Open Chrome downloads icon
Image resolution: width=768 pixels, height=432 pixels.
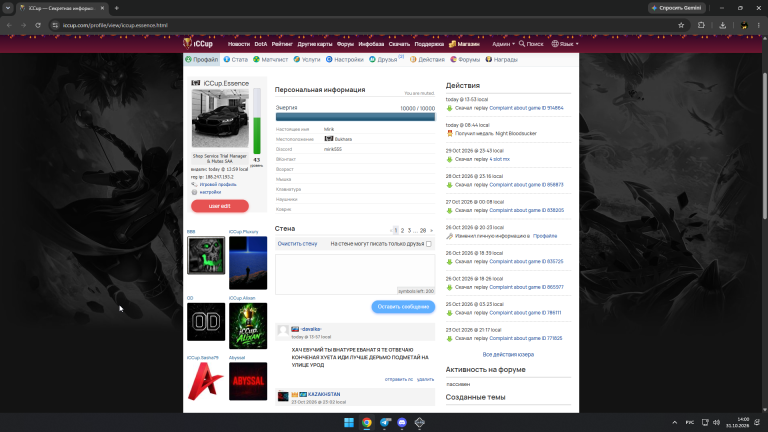[722, 25]
